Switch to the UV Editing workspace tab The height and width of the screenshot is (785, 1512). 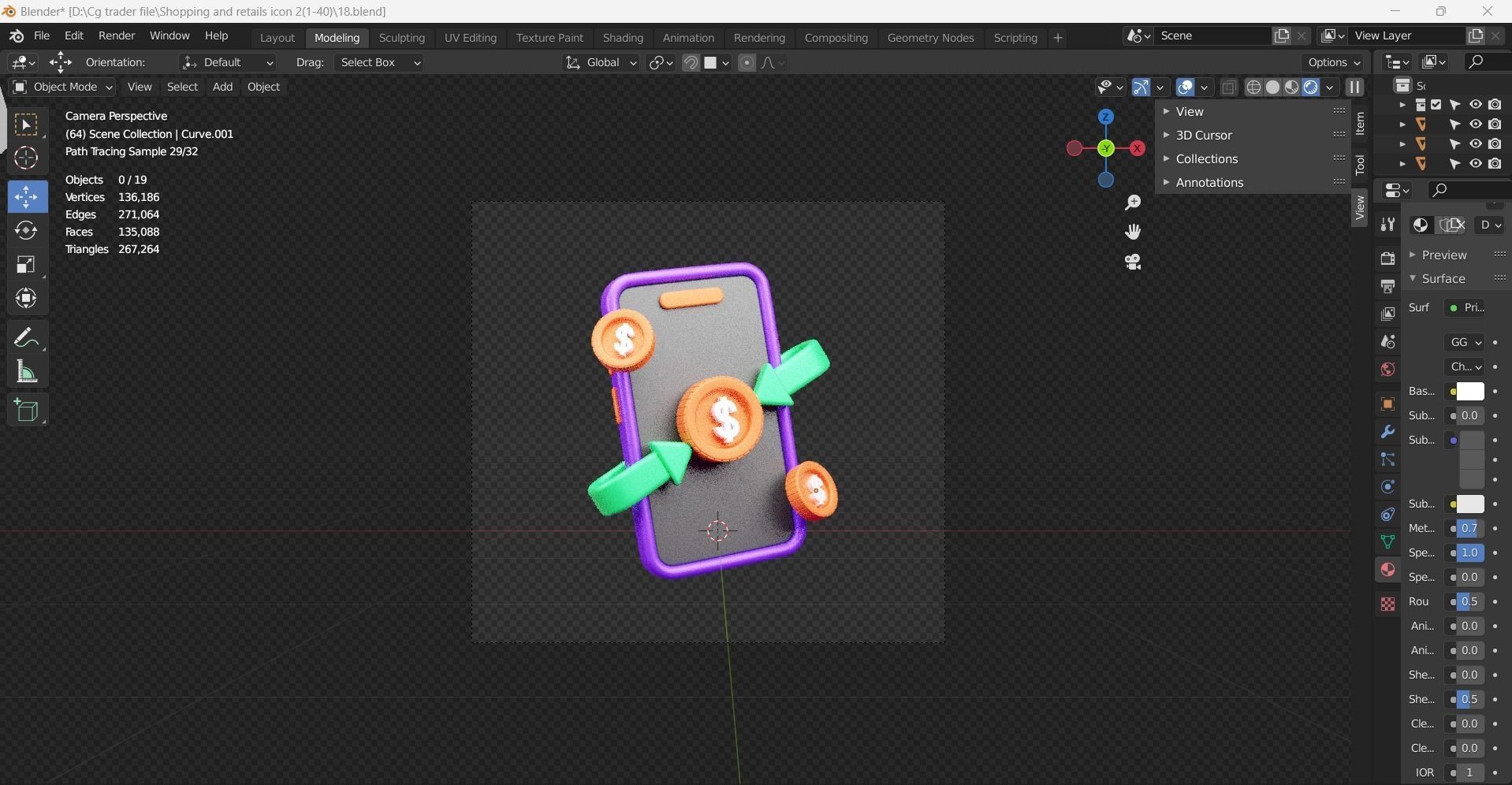tap(471, 38)
